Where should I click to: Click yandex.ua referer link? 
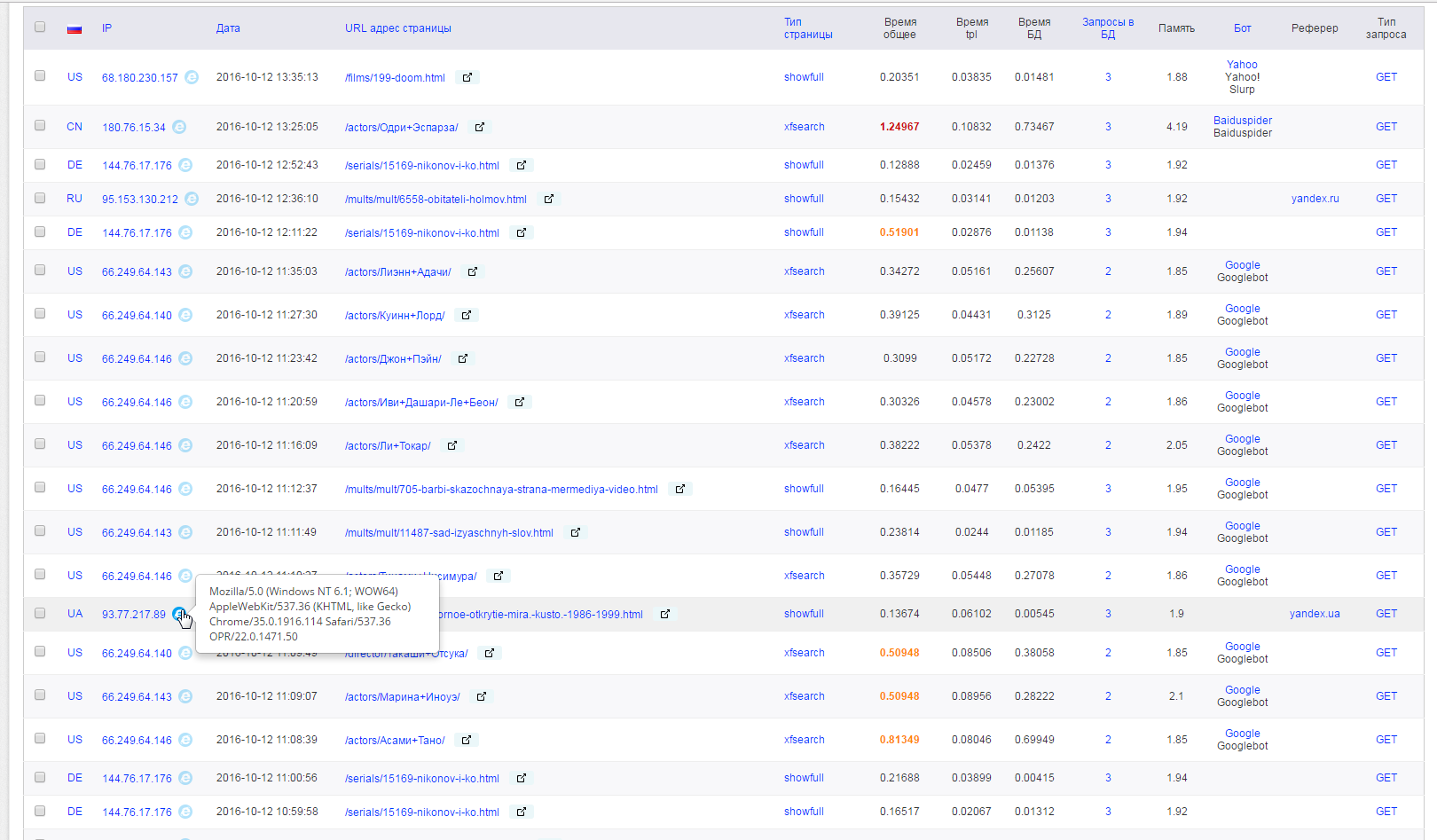point(1315,614)
